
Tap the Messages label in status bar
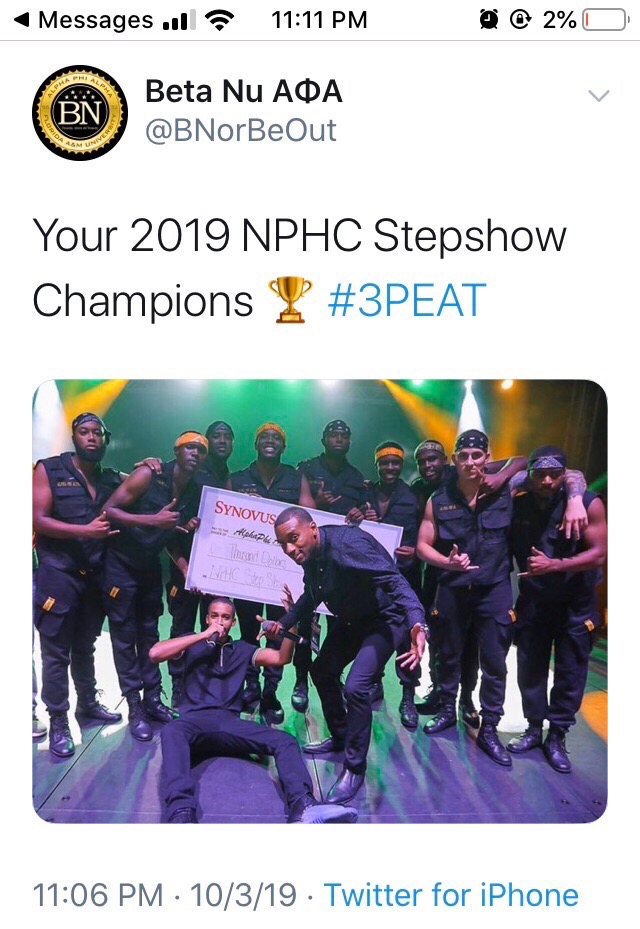coord(95,20)
